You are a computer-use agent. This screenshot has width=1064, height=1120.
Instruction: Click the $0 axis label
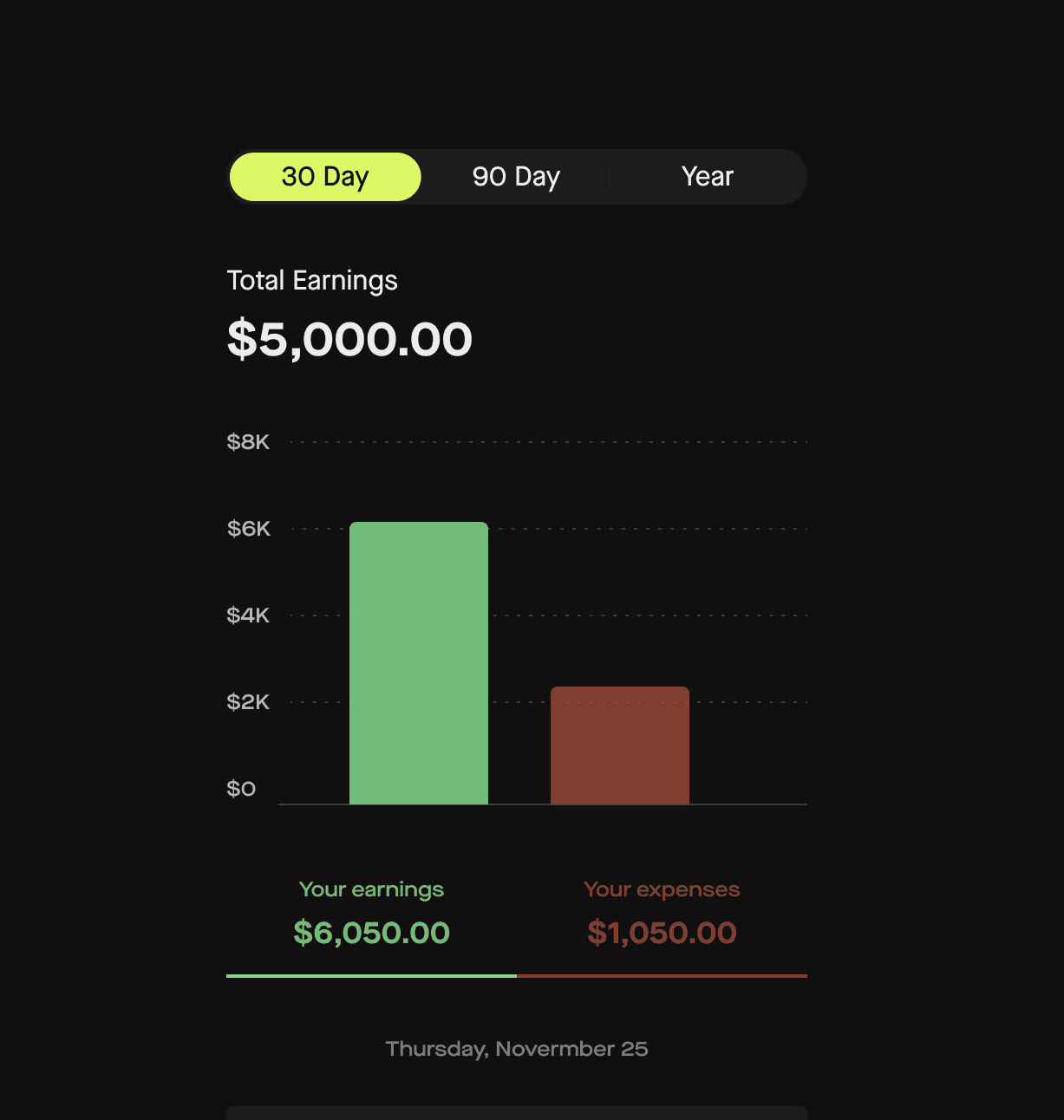(x=241, y=789)
